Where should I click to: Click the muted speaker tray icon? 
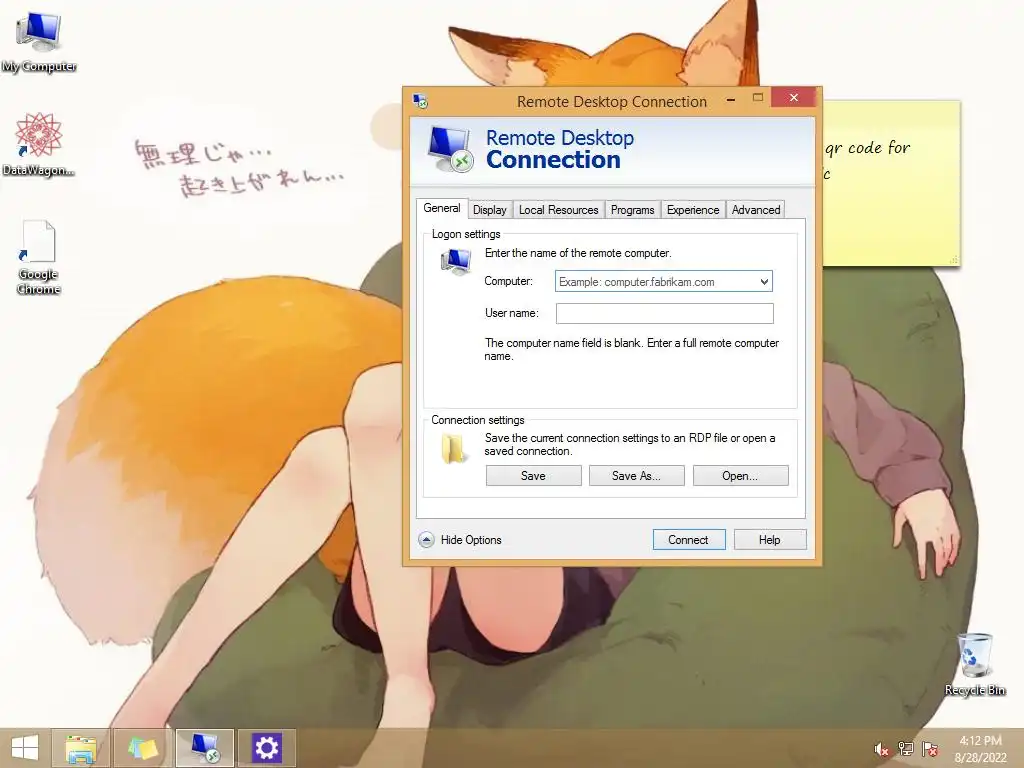pyautogui.click(x=881, y=749)
